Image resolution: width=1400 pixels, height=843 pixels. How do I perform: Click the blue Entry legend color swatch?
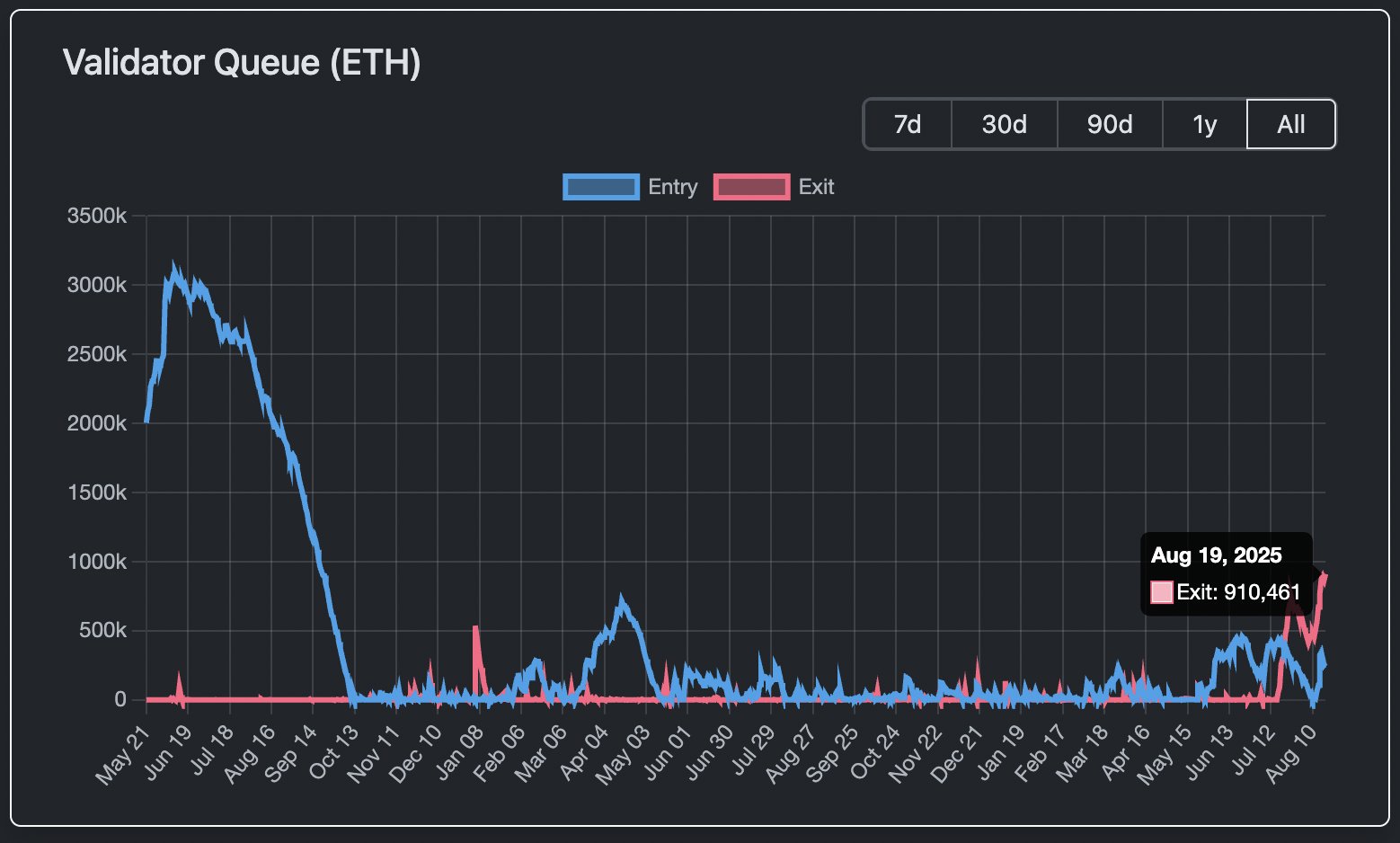pos(600,186)
